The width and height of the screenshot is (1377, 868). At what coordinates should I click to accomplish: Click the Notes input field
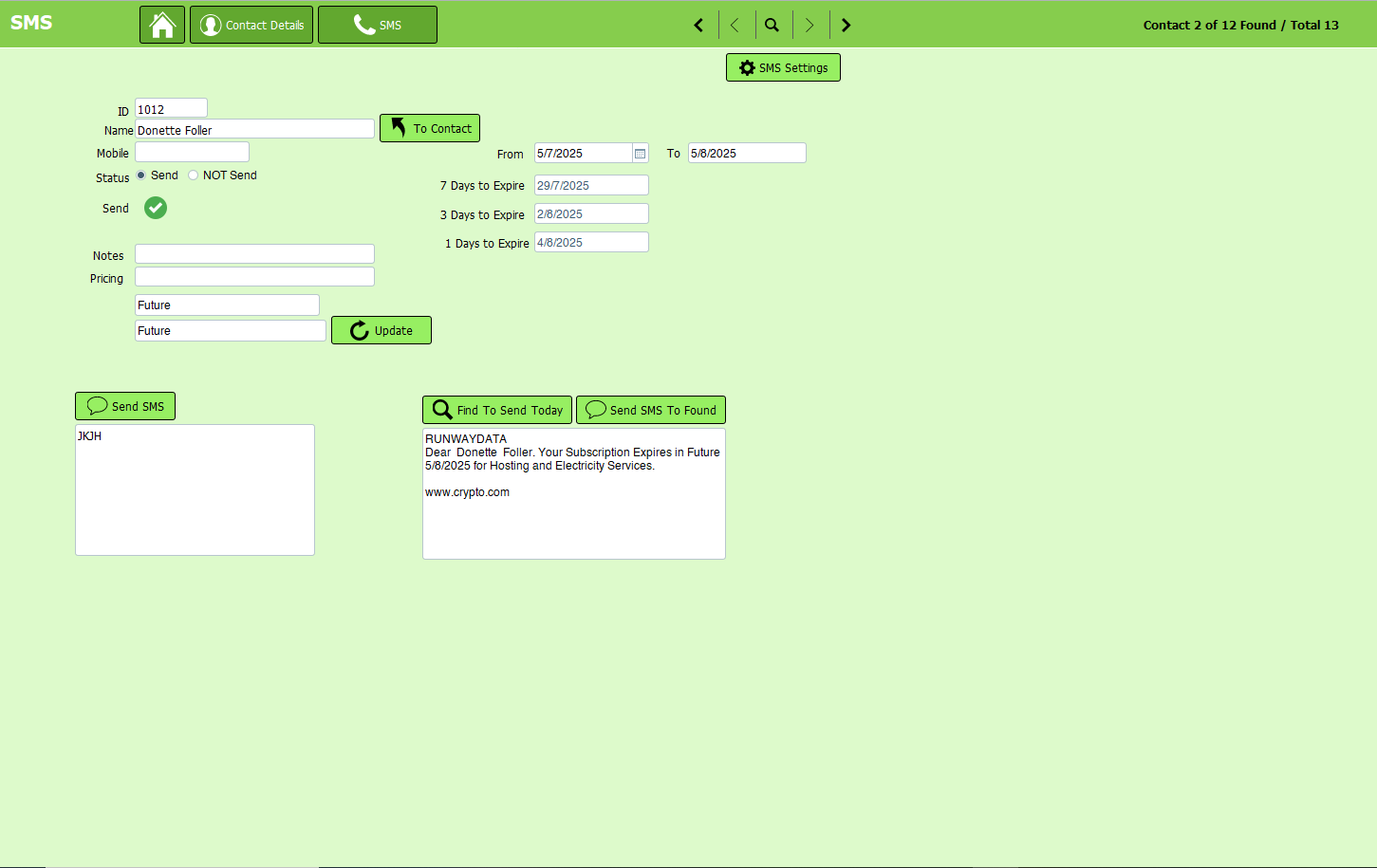[x=254, y=253]
